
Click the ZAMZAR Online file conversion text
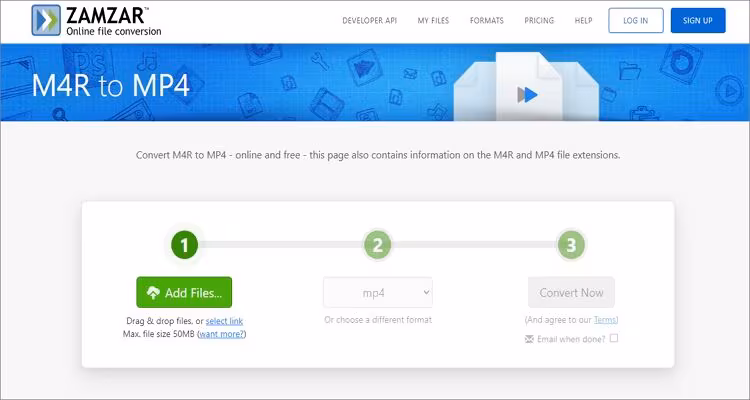[113, 22]
